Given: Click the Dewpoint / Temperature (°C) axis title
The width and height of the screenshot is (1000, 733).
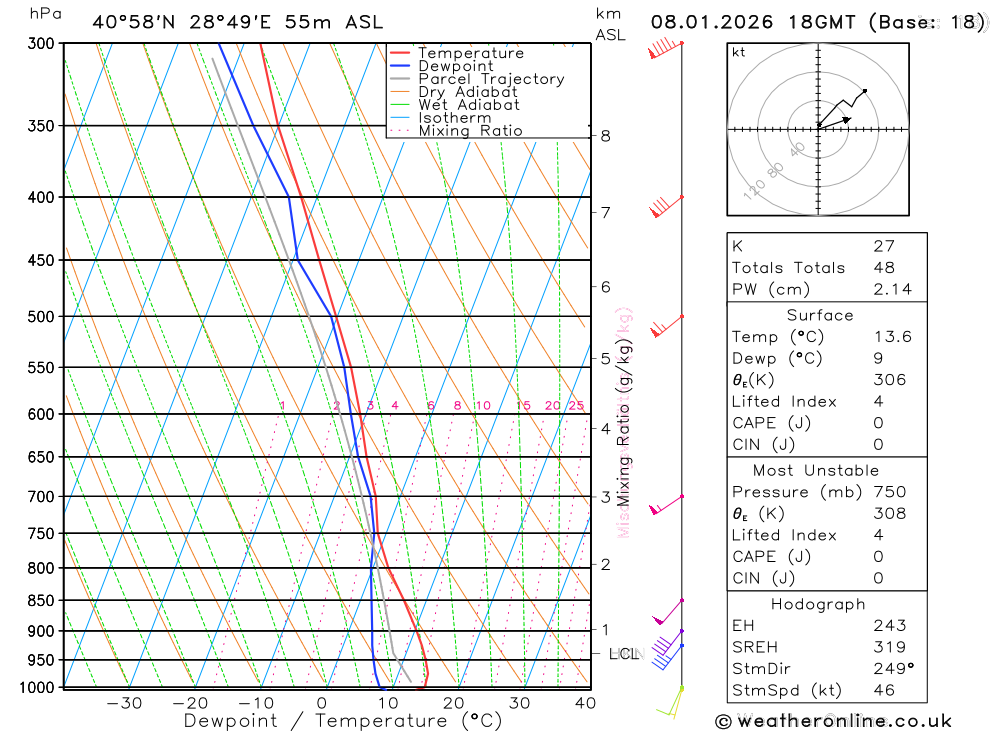Looking at the screenshot, I should 343,722.
